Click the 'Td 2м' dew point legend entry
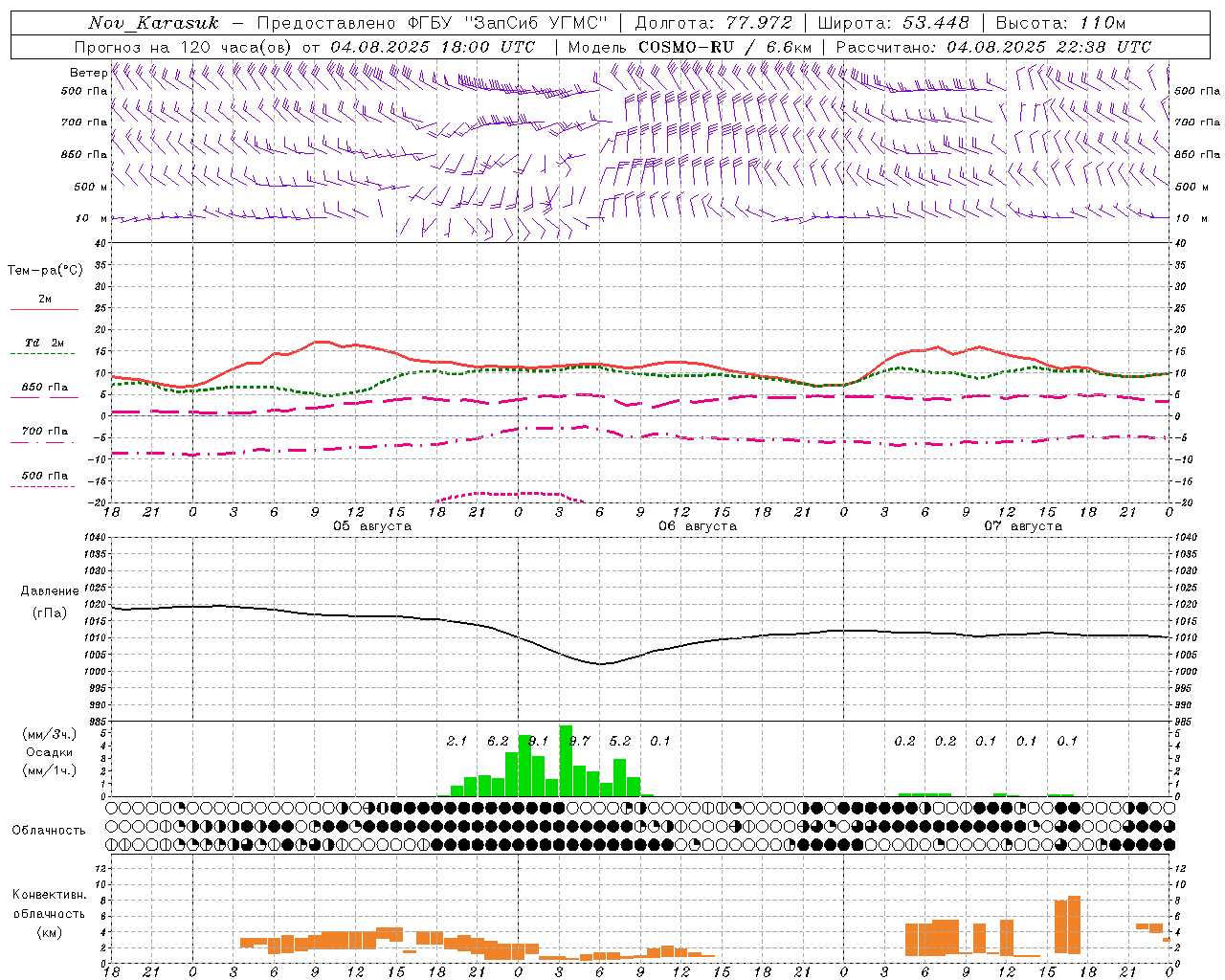1225x980 pixels. point(45,343)
